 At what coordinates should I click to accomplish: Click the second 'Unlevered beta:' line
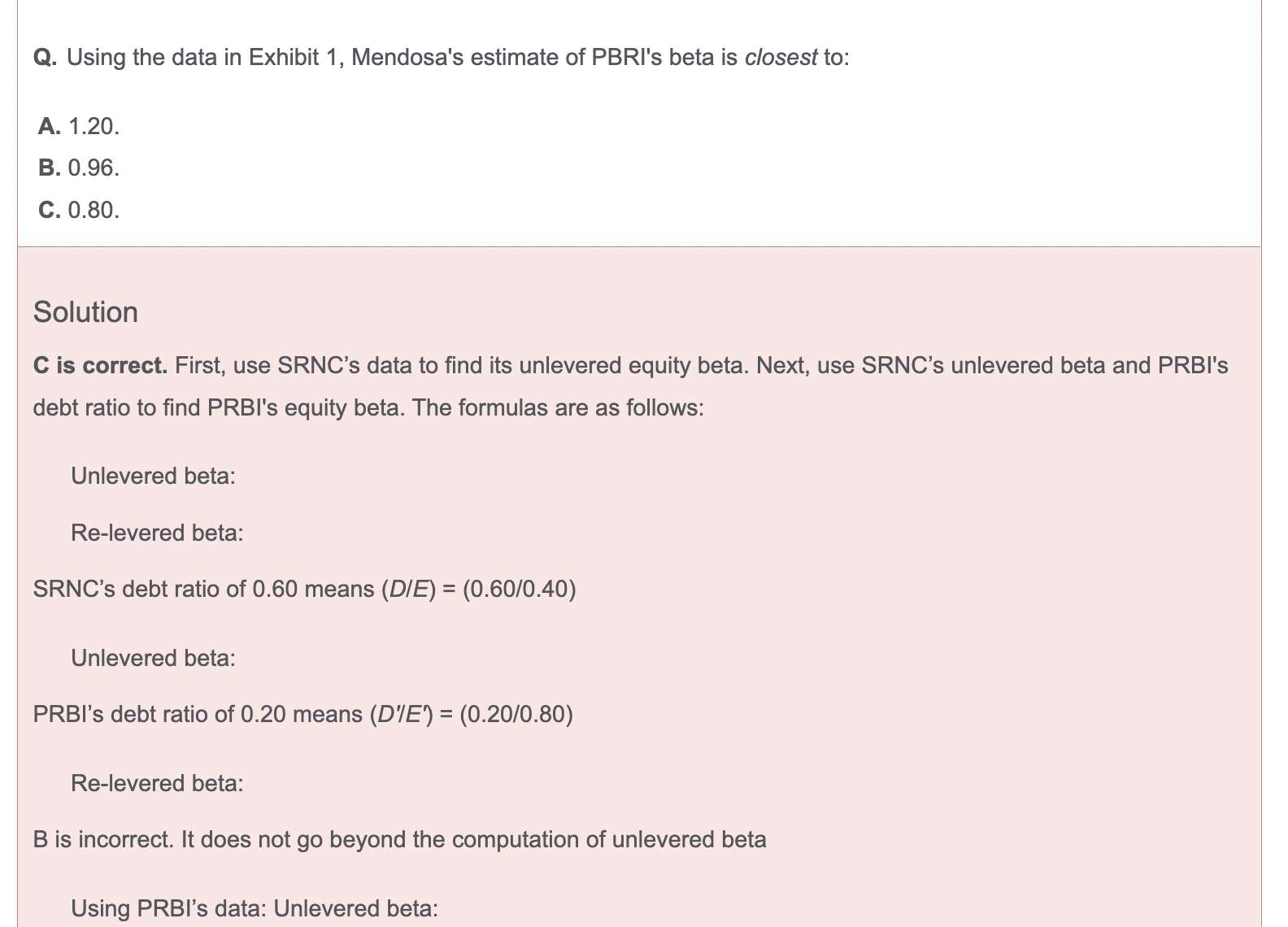(154, 658)
